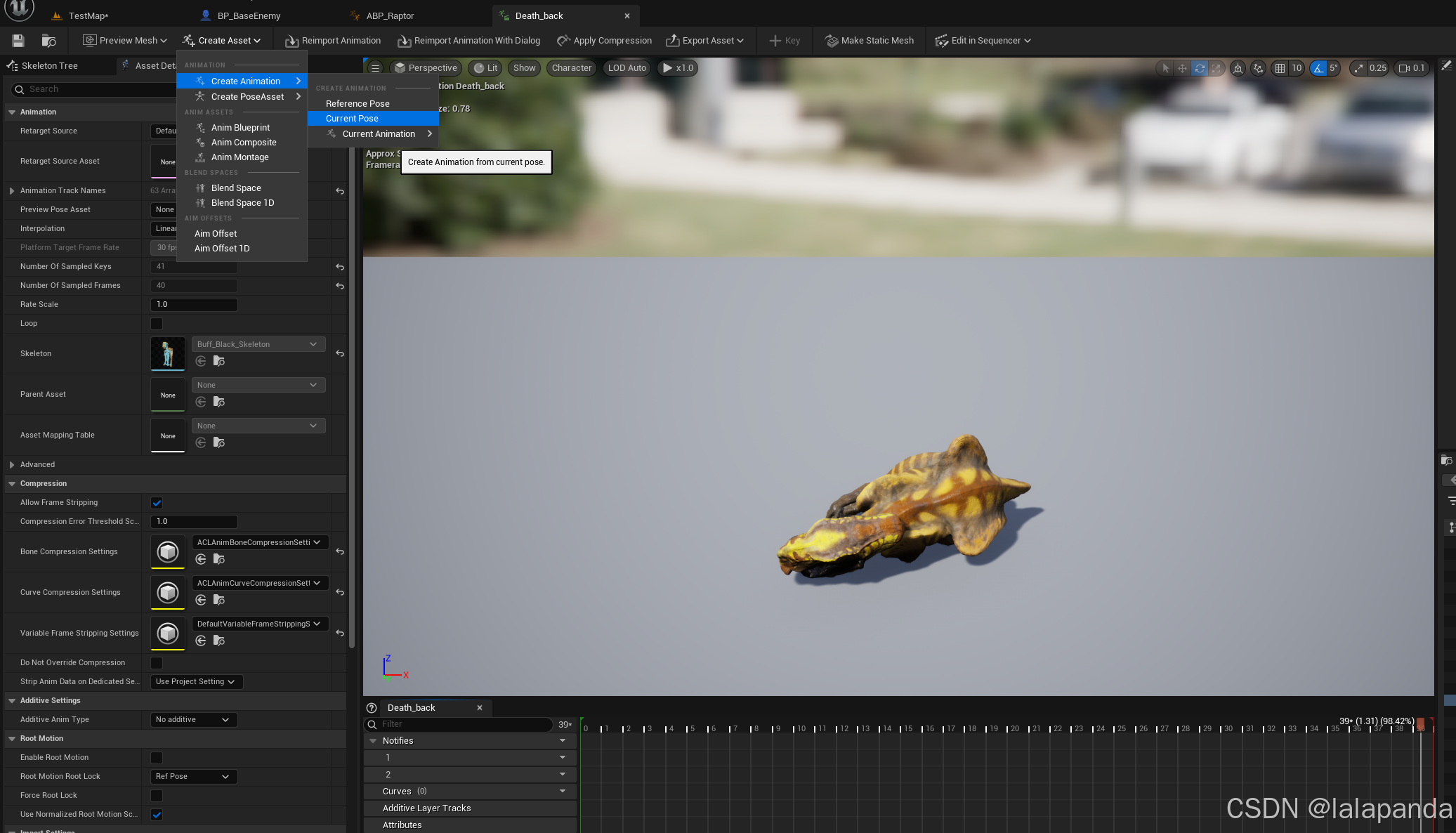Click the Reimport Animation icon

(291, 41)
